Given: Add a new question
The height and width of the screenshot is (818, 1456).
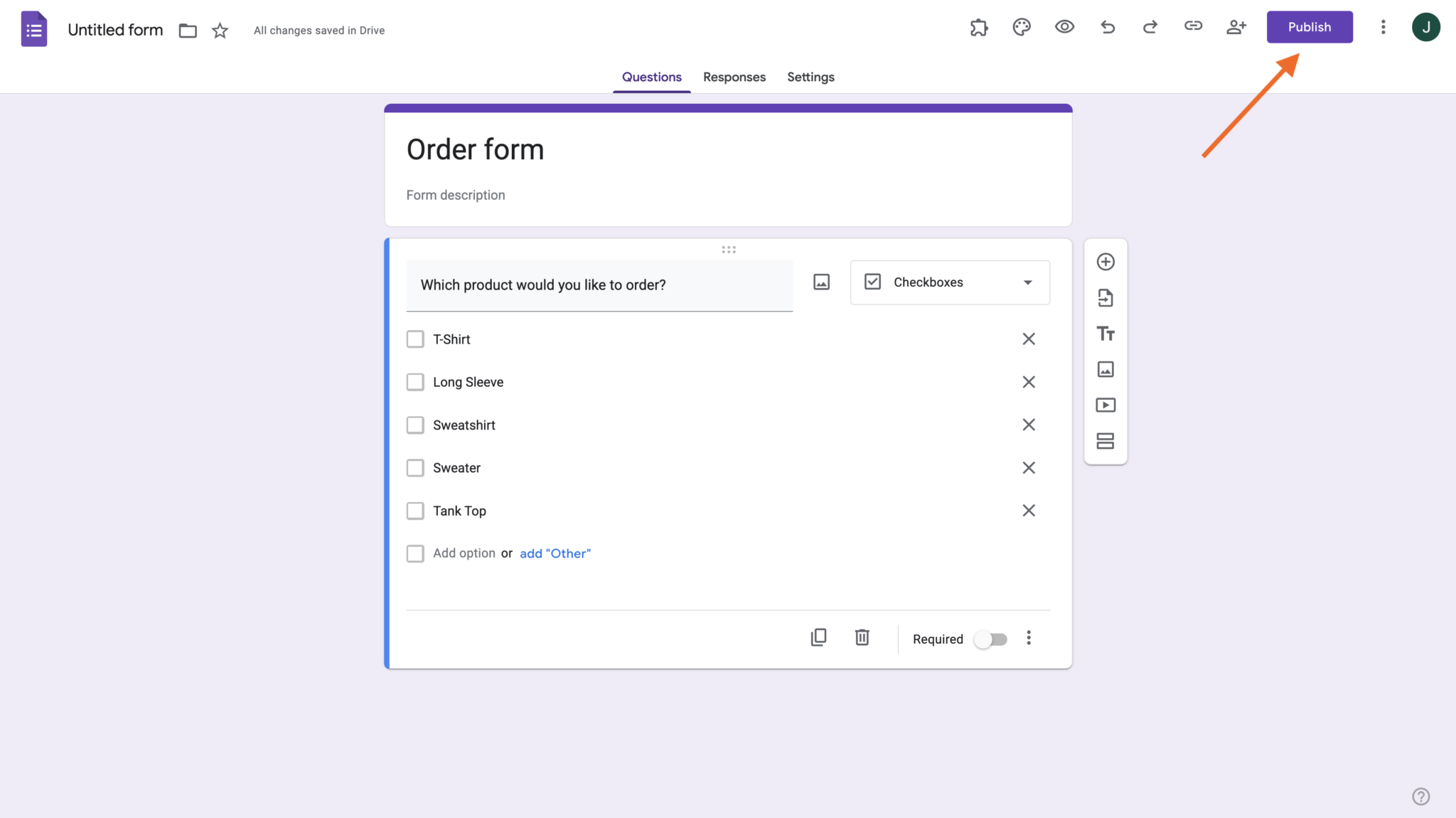Looking at the screenshot, I should [x=1106, y=261].
